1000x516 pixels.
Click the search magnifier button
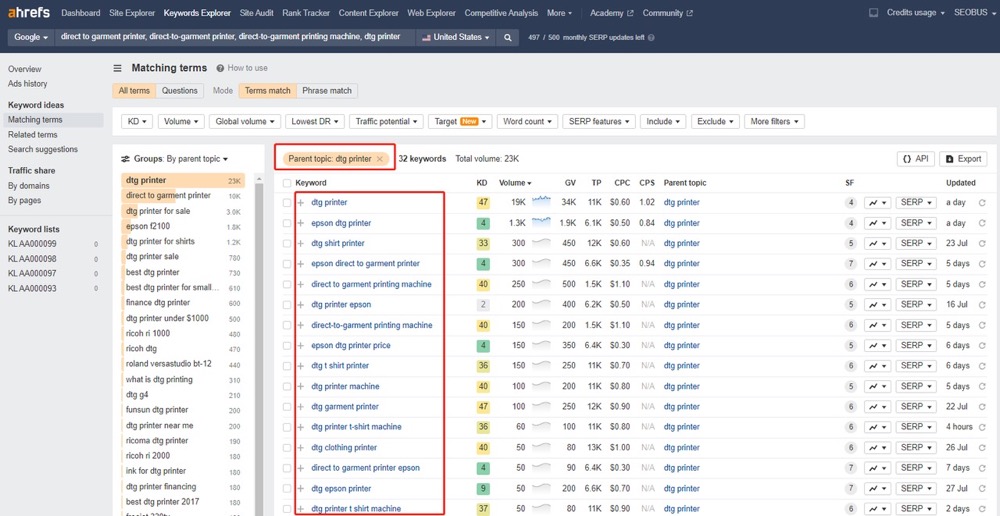coord(508,38)
